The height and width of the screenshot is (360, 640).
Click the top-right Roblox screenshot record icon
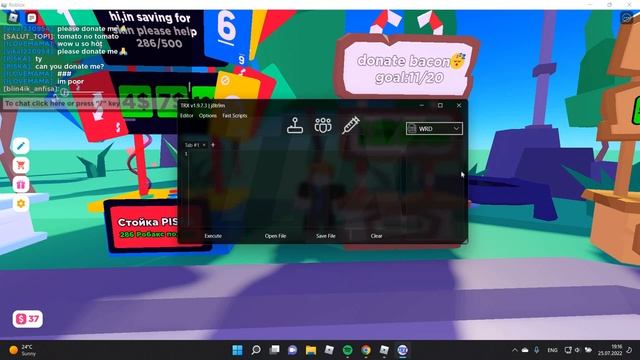626,18
